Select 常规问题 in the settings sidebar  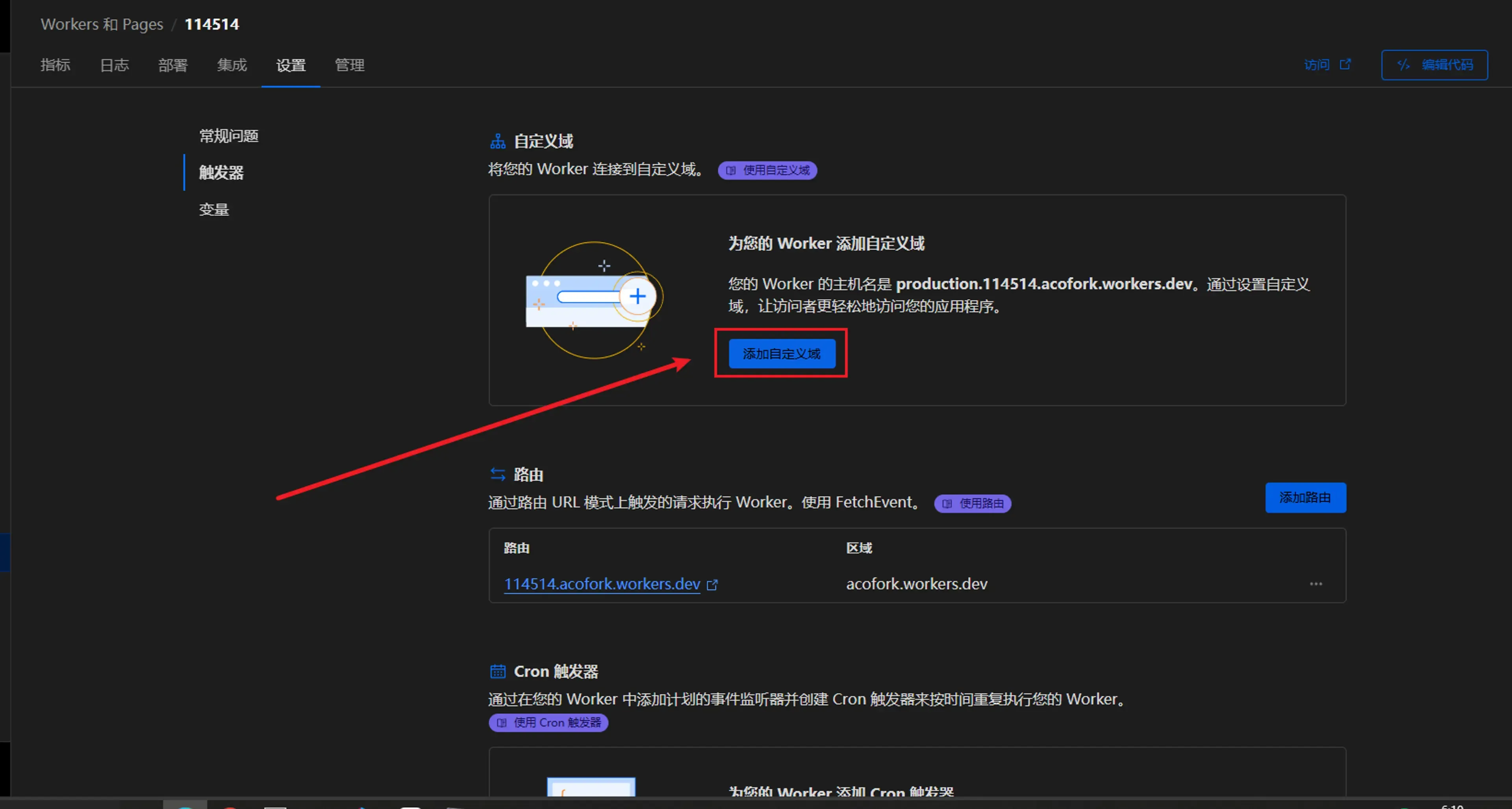(x=228, y=135)
